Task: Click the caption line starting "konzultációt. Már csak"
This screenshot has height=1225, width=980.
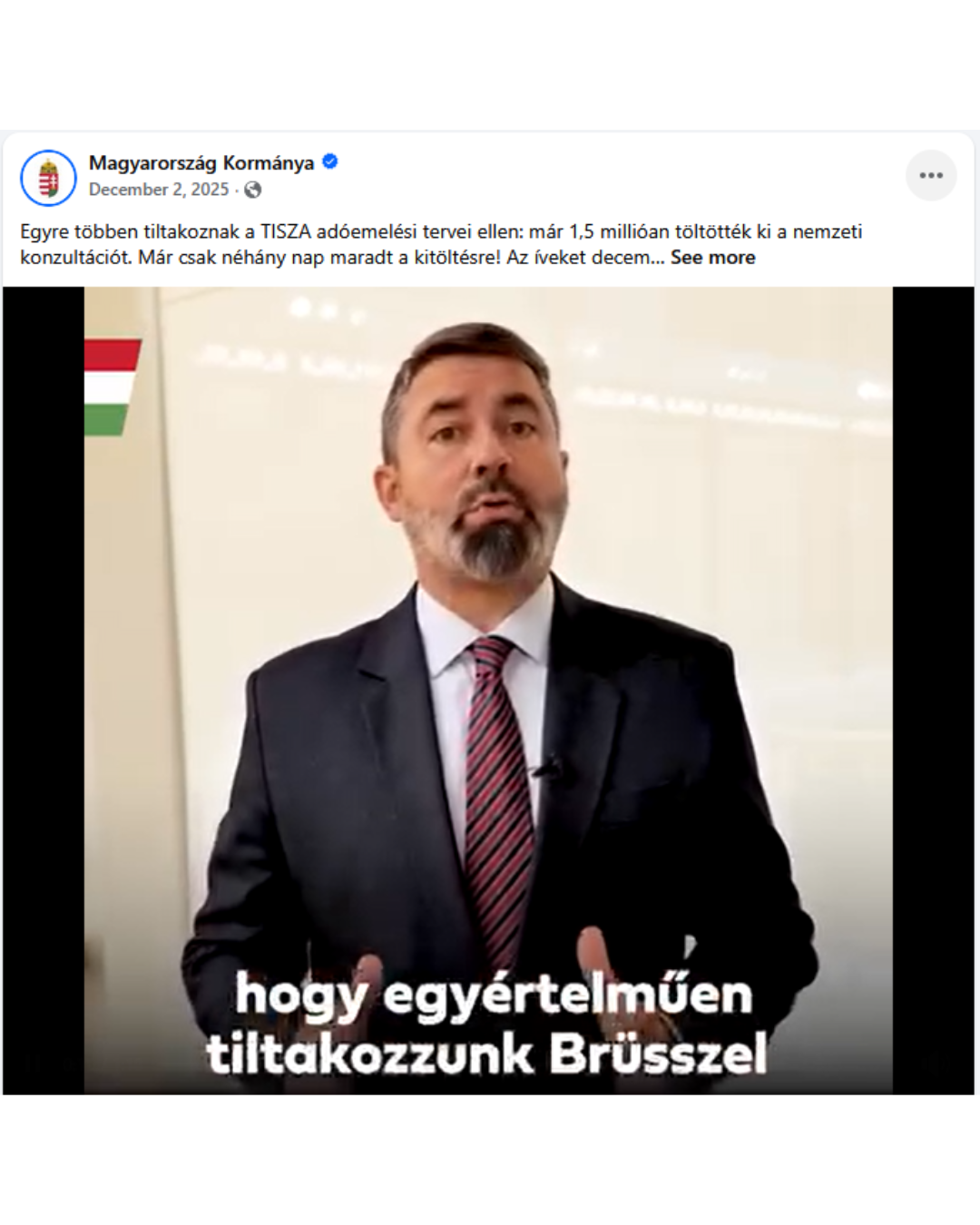Action: click(x=345, y=257)
